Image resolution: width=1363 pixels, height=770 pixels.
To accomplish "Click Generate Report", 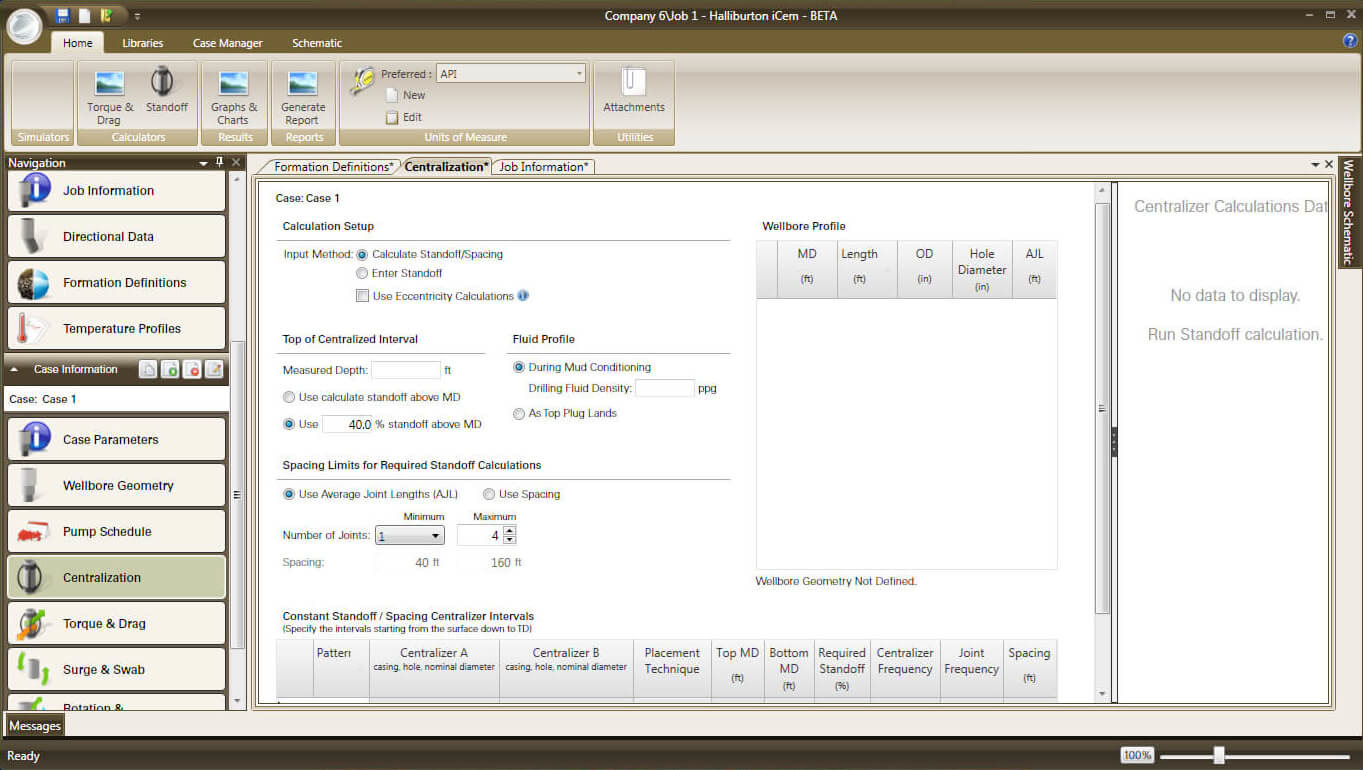I will (303, 96).
